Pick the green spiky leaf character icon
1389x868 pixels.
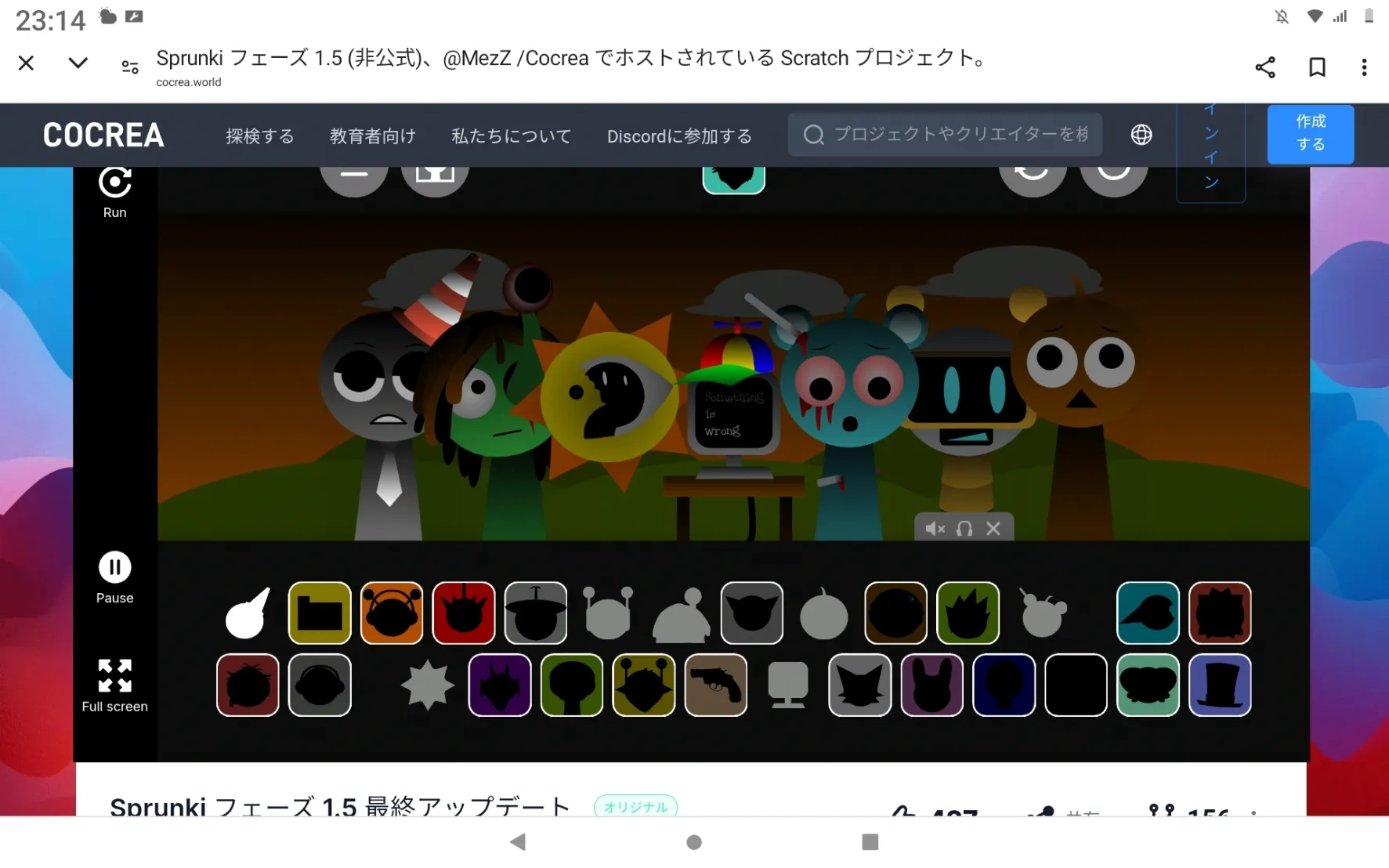(968, 613)
